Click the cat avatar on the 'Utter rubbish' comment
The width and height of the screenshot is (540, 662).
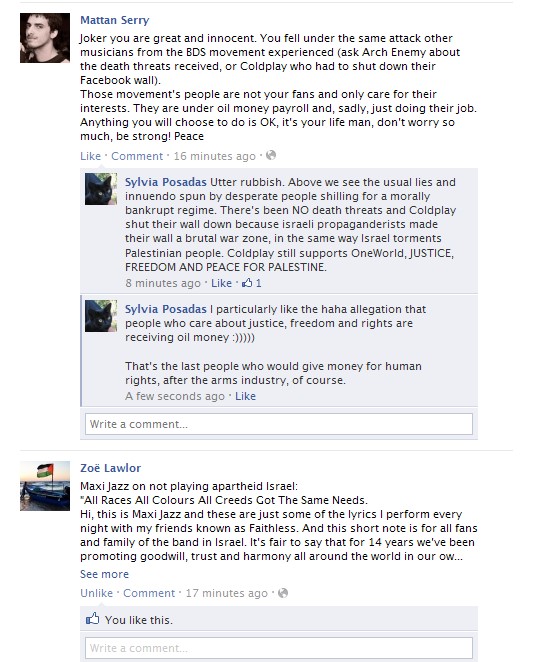pyautogui.click(x=101, y=189)
